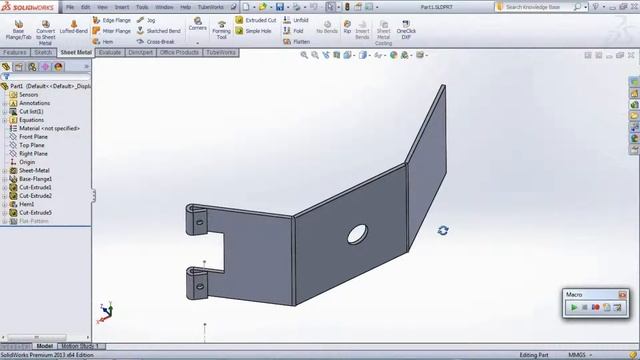This screenshot has height=360, width=640.
Task: Open the Corners tool
Action: tap(198, 24)
